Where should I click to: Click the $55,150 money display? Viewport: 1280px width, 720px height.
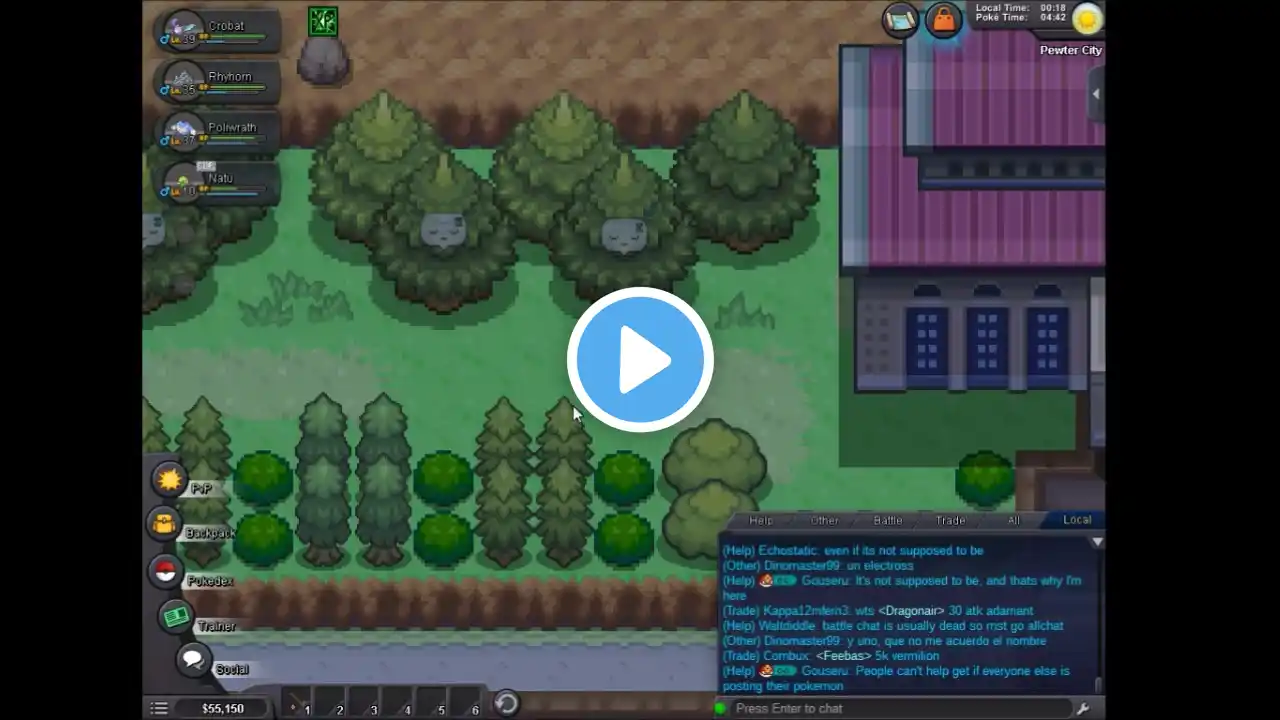click(223, 708)
